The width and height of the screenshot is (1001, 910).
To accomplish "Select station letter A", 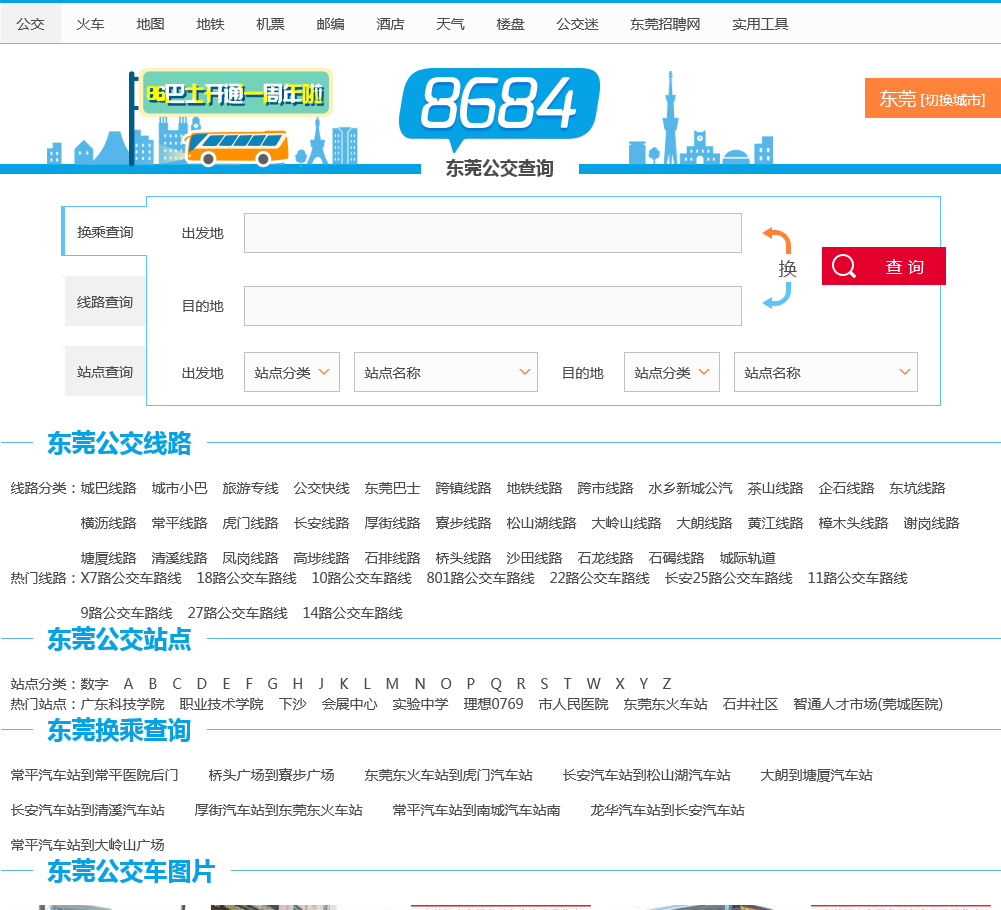I will 128,684.
